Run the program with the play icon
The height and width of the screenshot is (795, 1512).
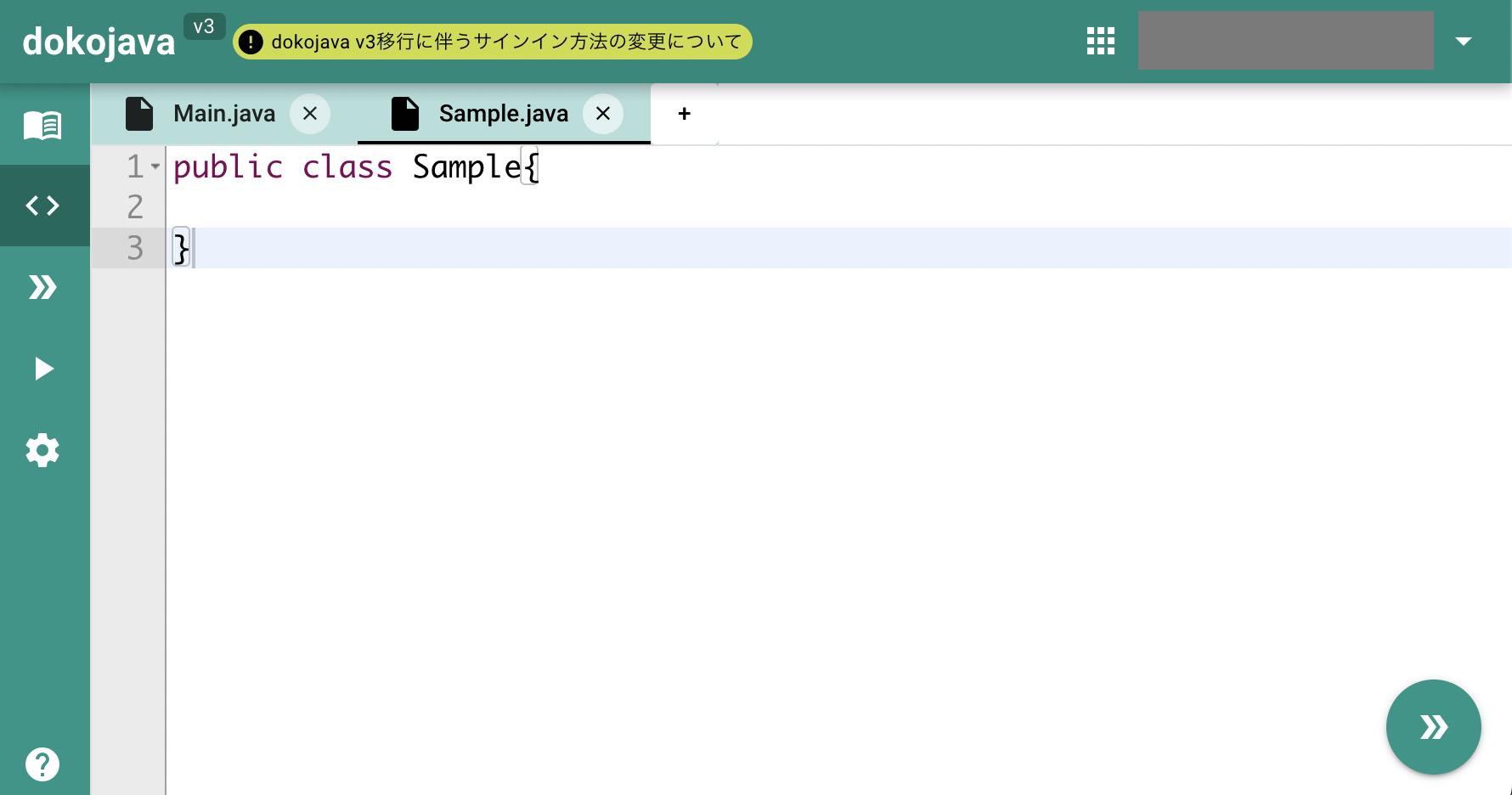coord(42,368)
